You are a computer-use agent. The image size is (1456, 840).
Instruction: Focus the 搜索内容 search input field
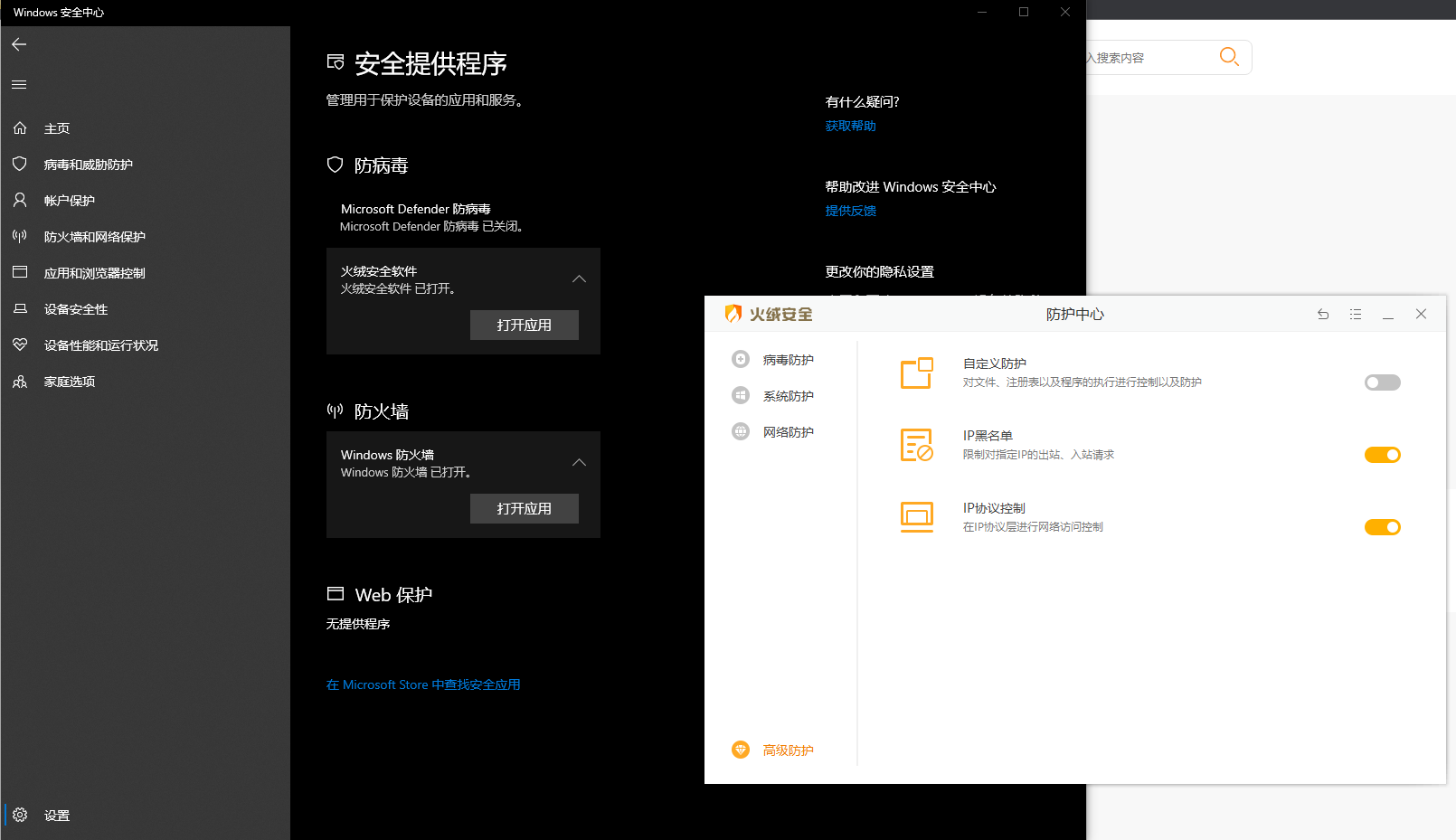click(x=1149, y=57)
